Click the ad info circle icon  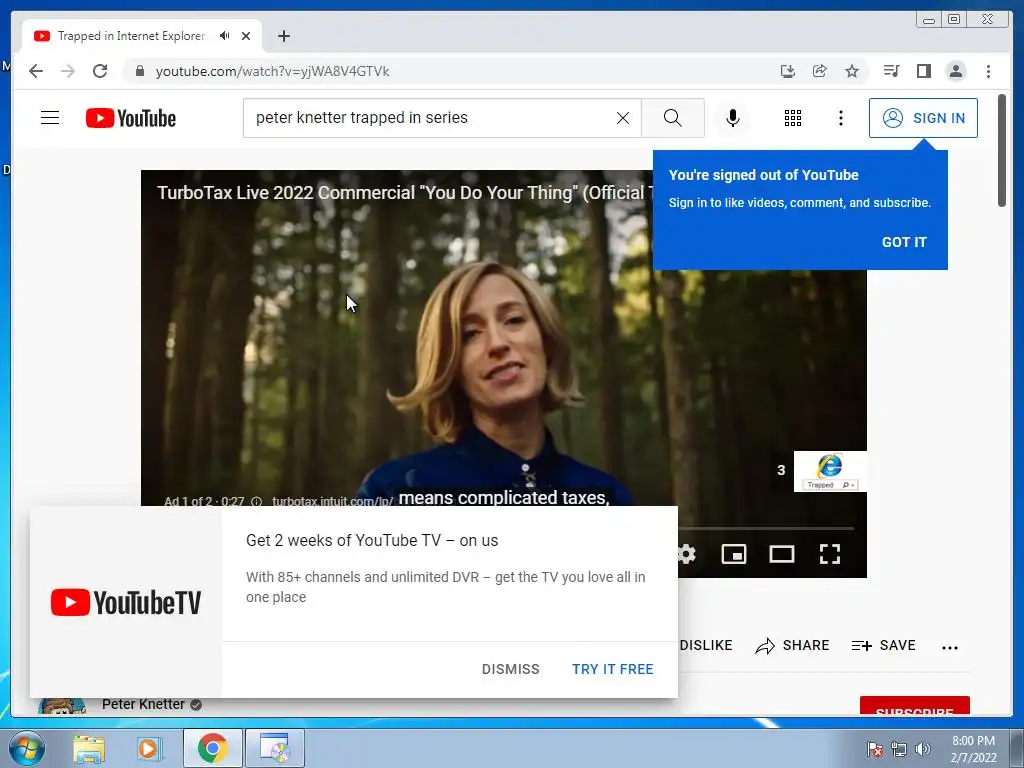[257, 502]
